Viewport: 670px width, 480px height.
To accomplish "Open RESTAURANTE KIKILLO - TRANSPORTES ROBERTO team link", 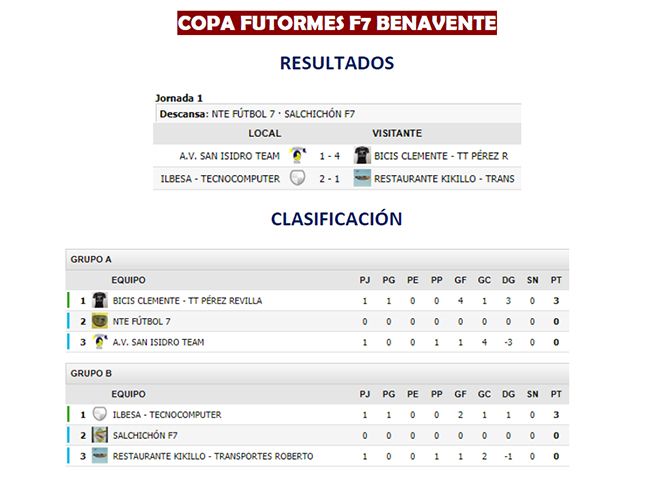I will [x=213, y=456].
